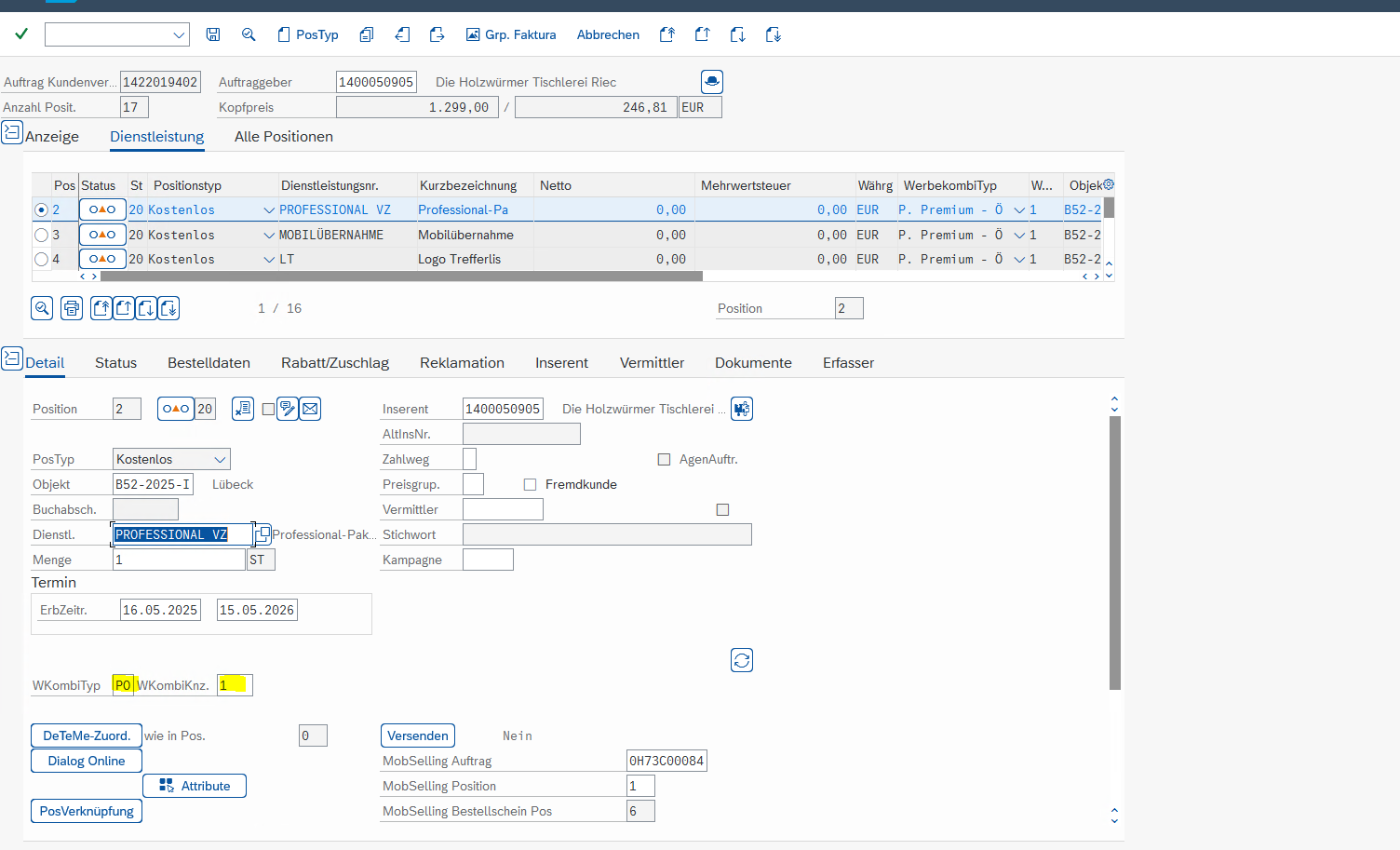The height and width of the screenshot is (850, 1400).
Task: Click the Detail panel vertical scrollbar
Action: coord(1115,553)
